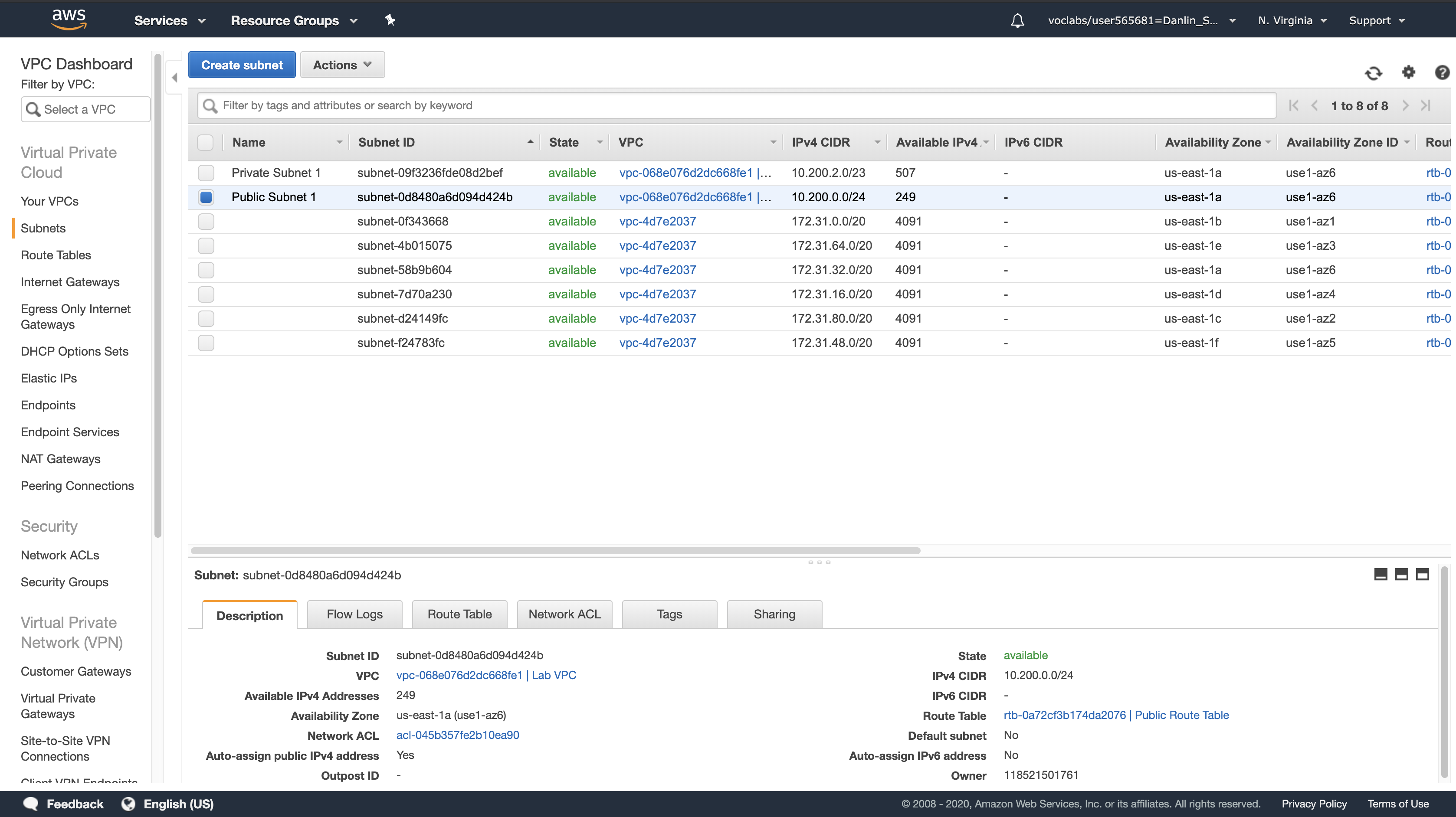The image size is (1456, 817).
Task: Open the Network ACL tab
Action: pos(564,614)
